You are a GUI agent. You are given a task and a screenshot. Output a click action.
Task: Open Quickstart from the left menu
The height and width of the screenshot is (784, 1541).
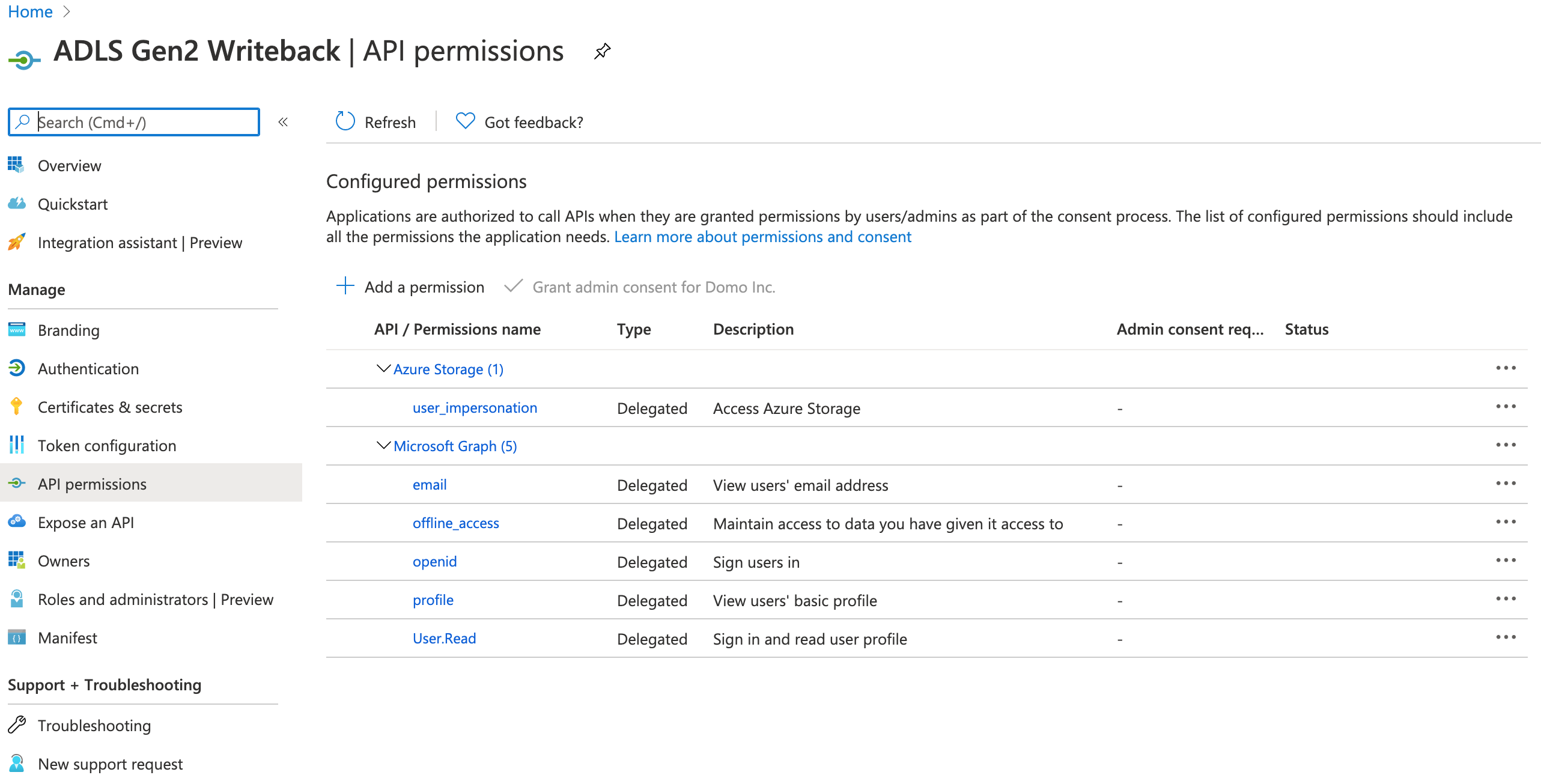coord(73,204)
